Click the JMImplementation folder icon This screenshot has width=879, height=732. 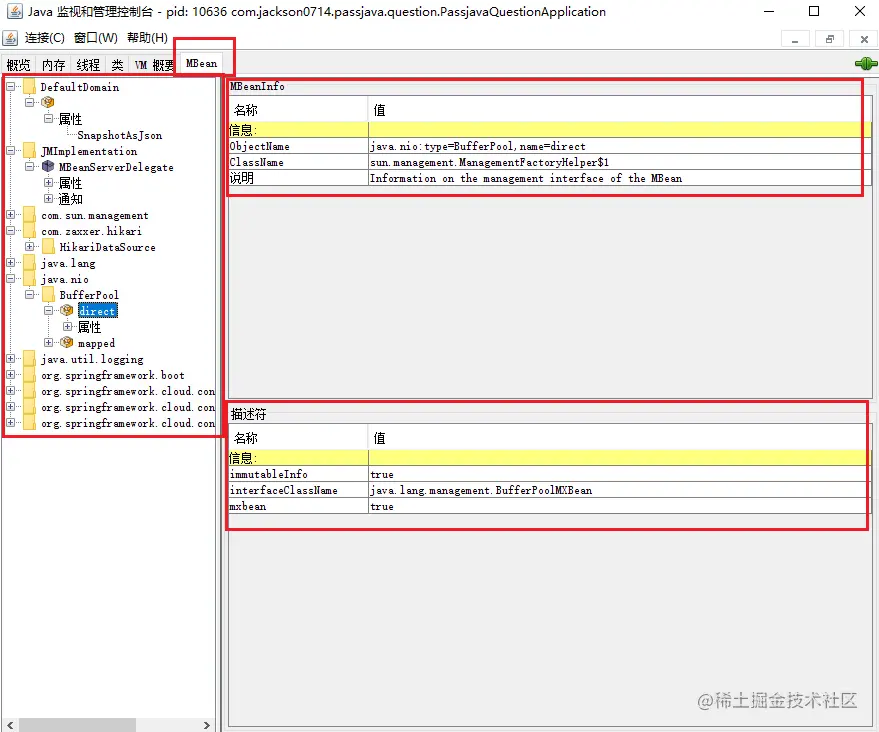[30, 151]
